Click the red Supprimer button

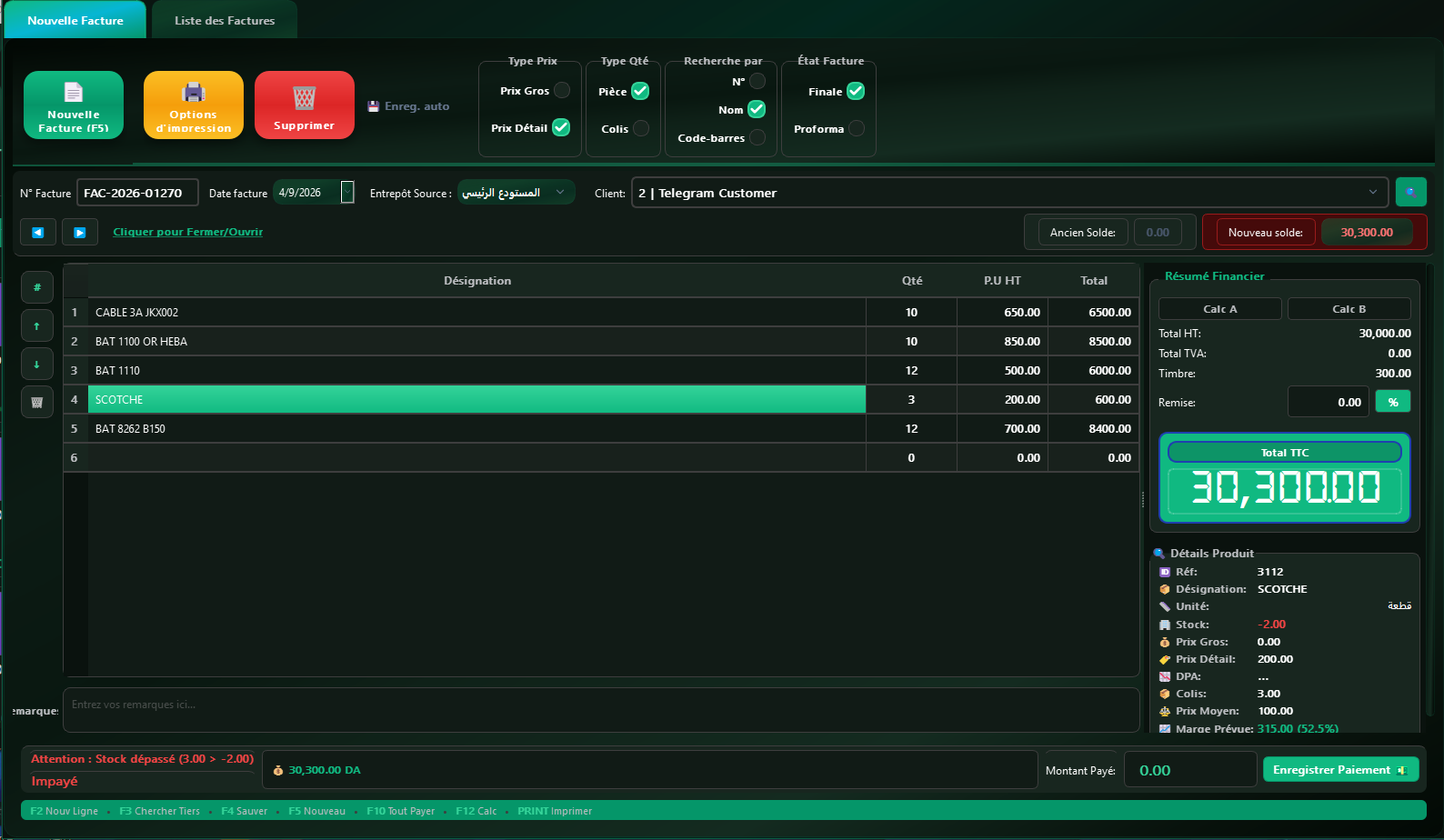(x=305, y=105)
